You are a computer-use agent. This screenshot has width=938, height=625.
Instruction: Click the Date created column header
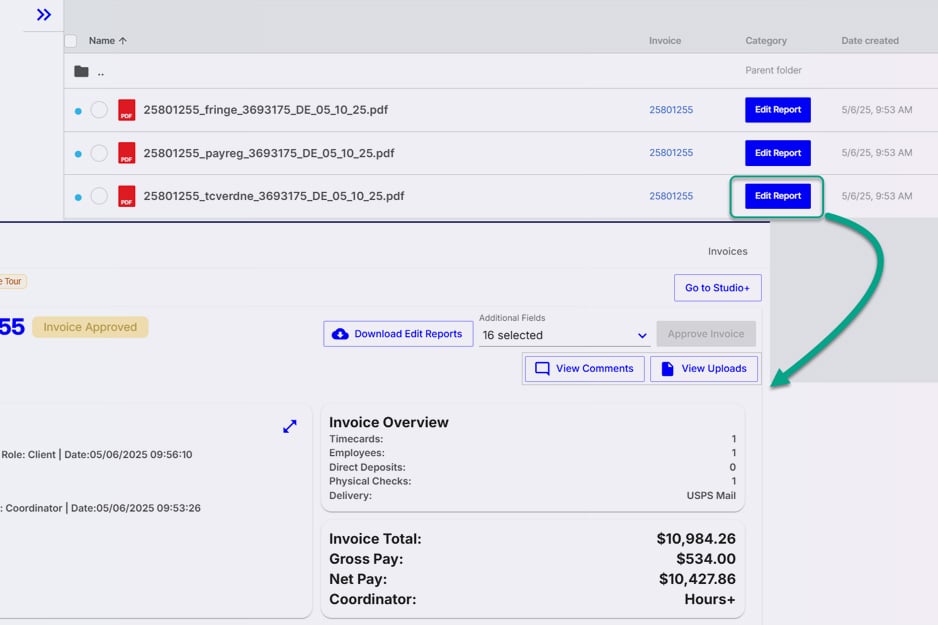(869, 41)
